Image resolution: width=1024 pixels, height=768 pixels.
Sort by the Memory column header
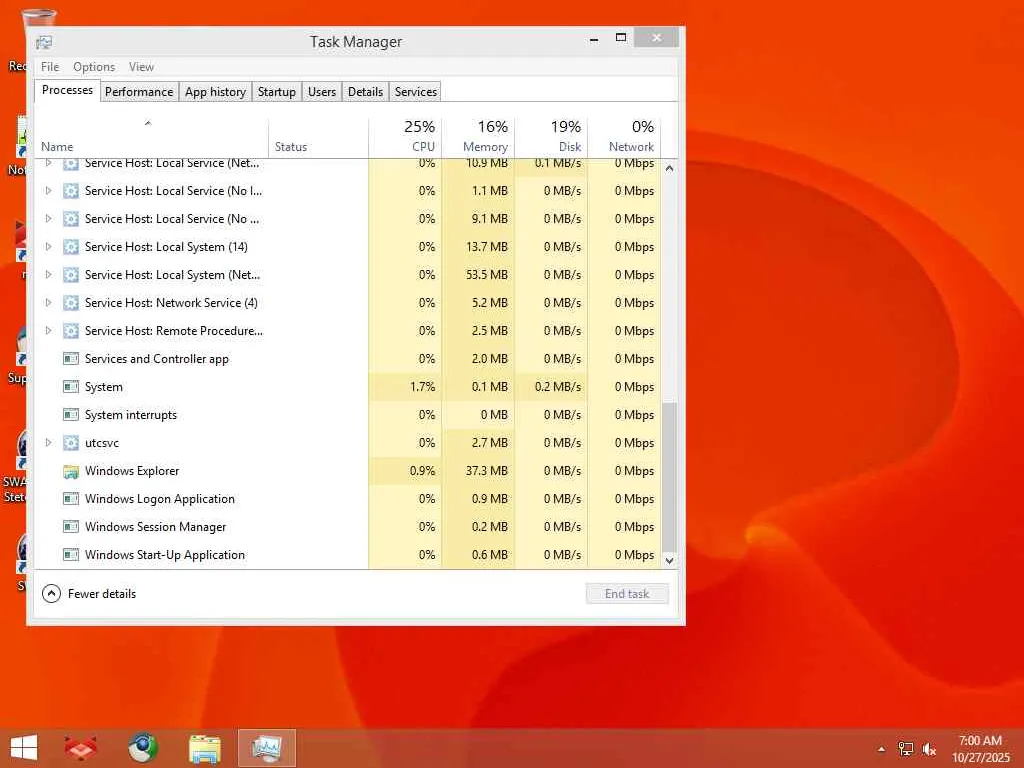[479, 138]
